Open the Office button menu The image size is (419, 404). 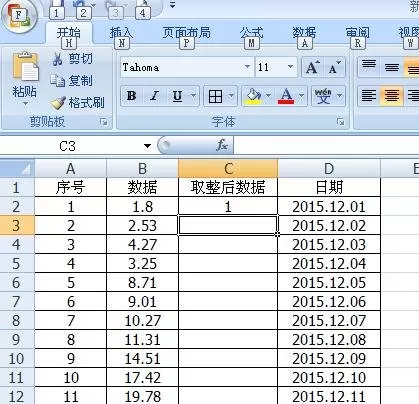click(18, 17)
